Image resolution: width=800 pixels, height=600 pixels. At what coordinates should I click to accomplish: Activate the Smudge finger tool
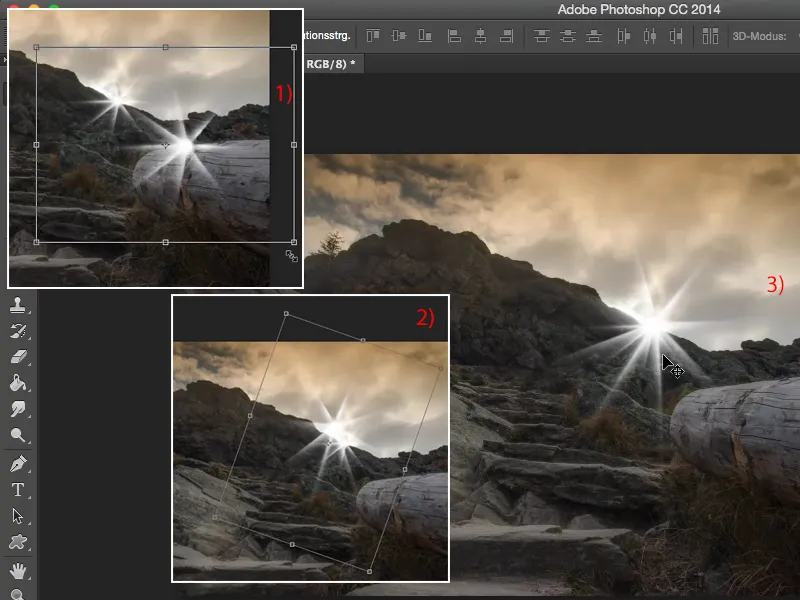pyautogui.click(x=18, y=409)
